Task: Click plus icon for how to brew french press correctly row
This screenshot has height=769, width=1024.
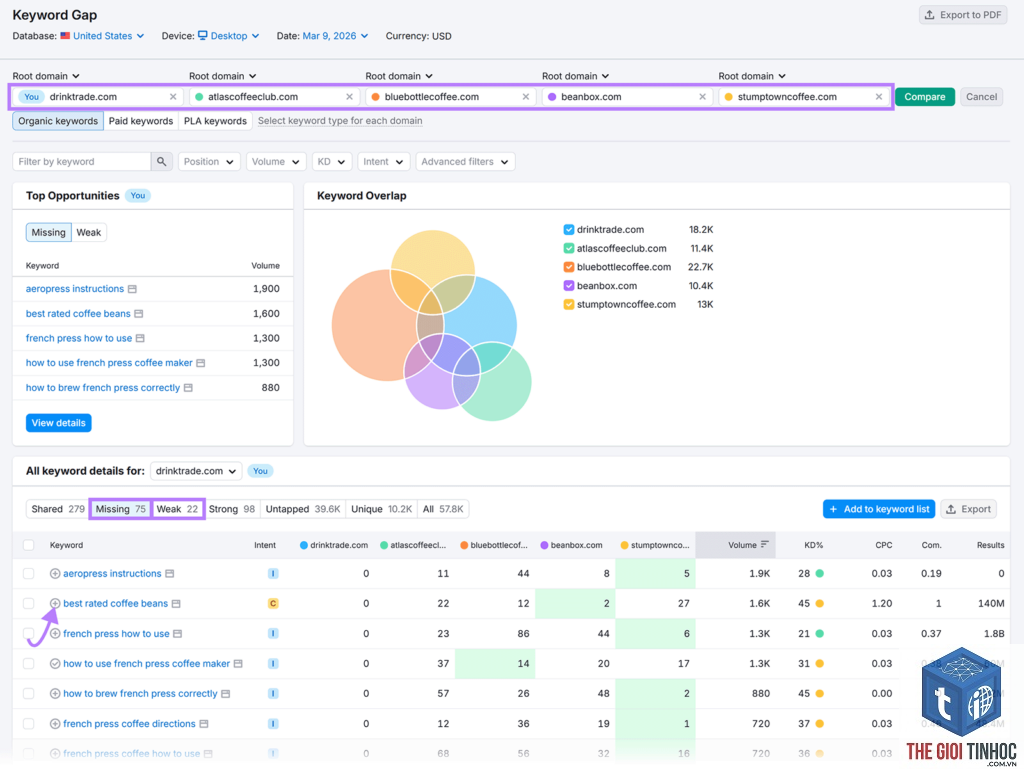Action: 55,694
